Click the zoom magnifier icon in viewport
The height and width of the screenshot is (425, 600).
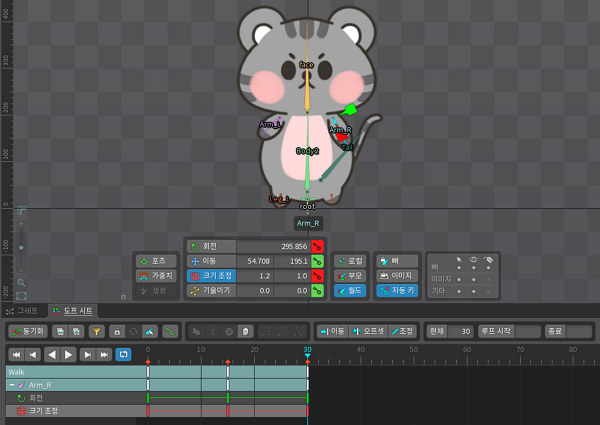click(21, 283)
